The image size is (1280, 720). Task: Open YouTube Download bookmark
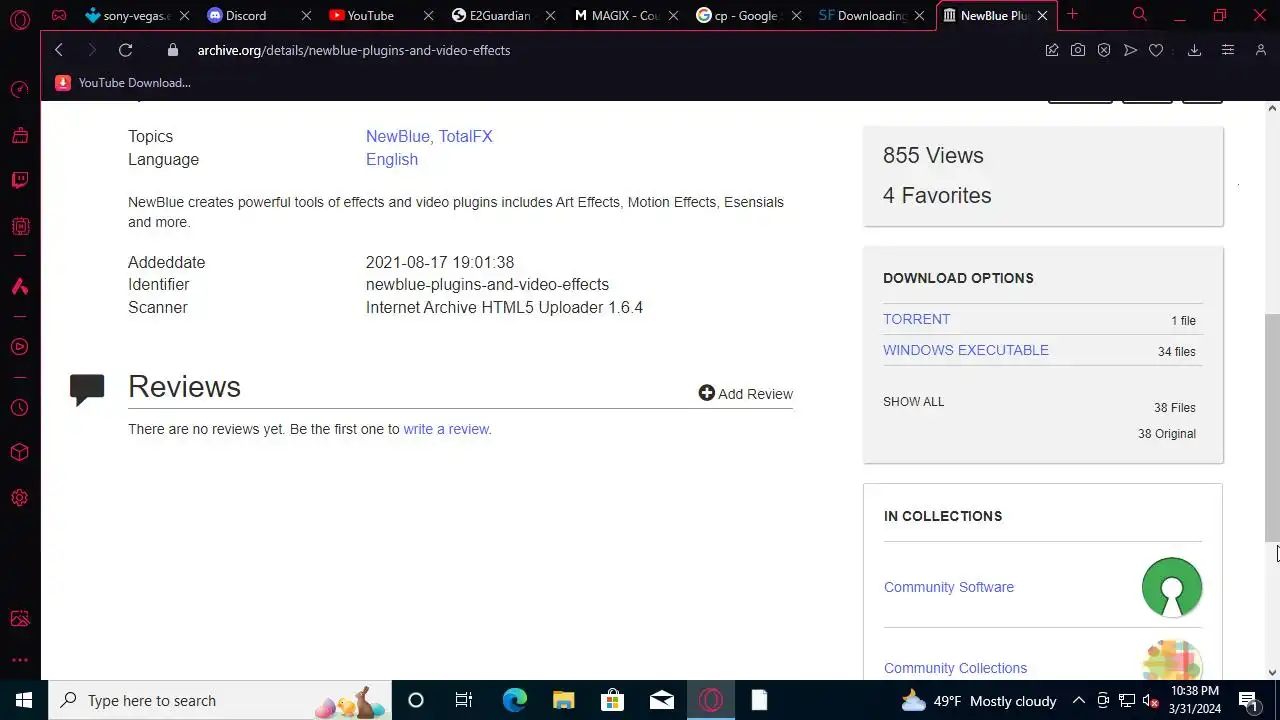click(x=123, y=83)
